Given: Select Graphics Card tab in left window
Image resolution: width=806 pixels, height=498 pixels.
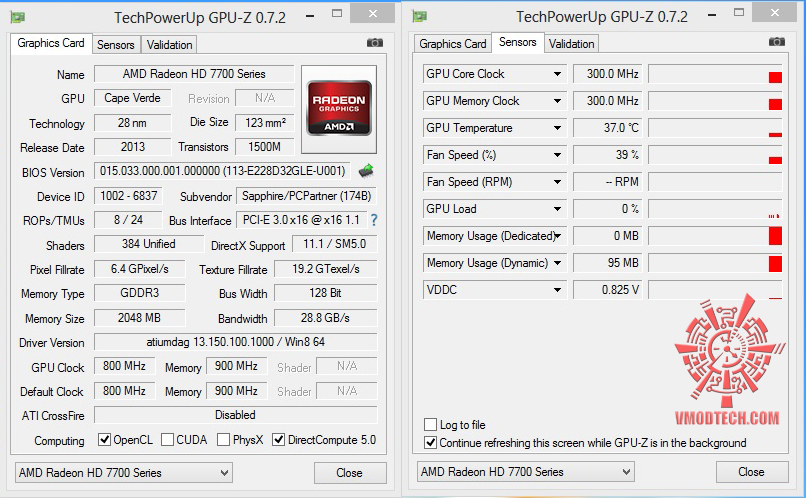Looking at the screenshot, I should pyautogui.click(x=51, y=43).
